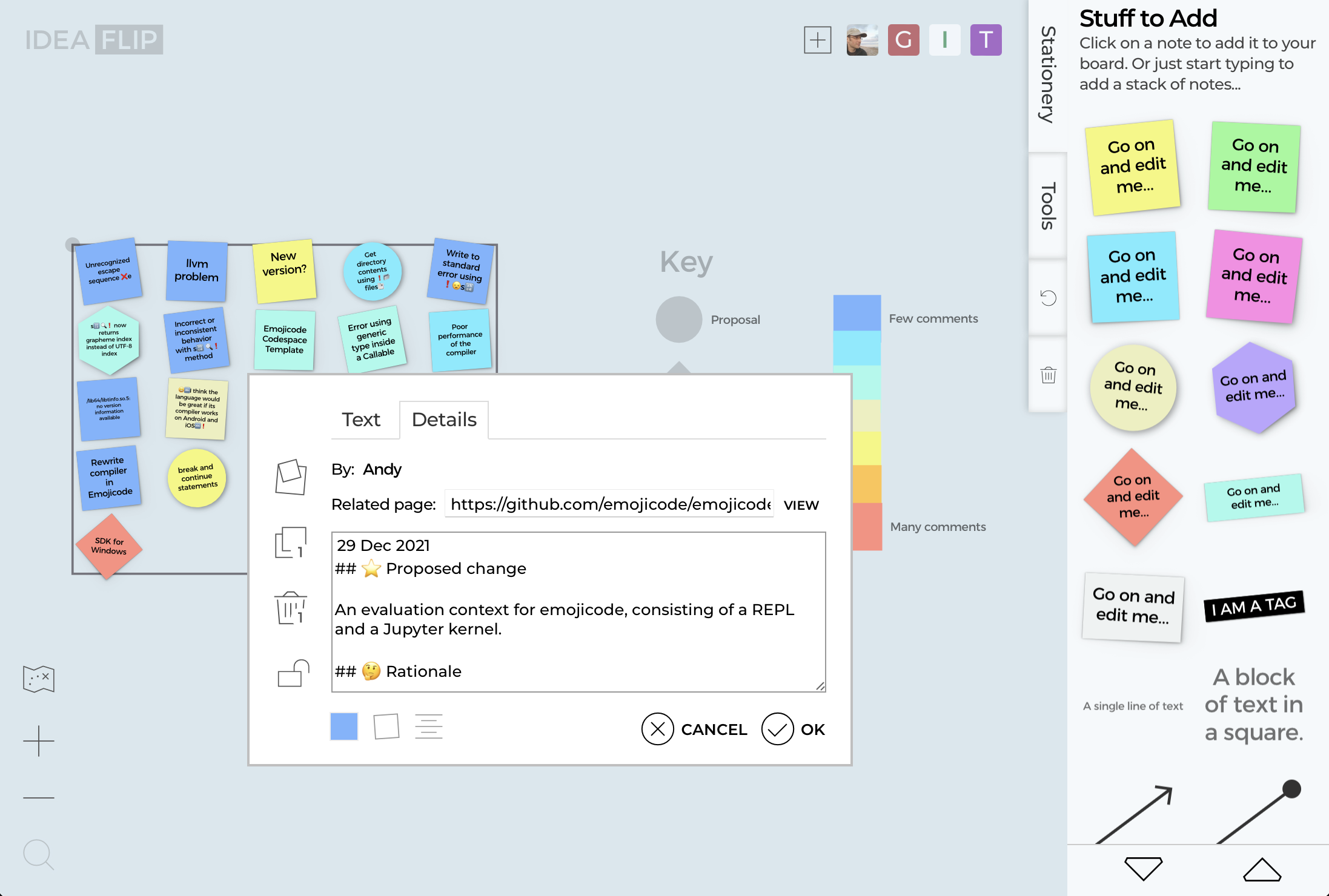This screenshot has height=896, width=1329.
Task: Click the CANCEL button
Action: pyautogui.click(x=694, y=729)
